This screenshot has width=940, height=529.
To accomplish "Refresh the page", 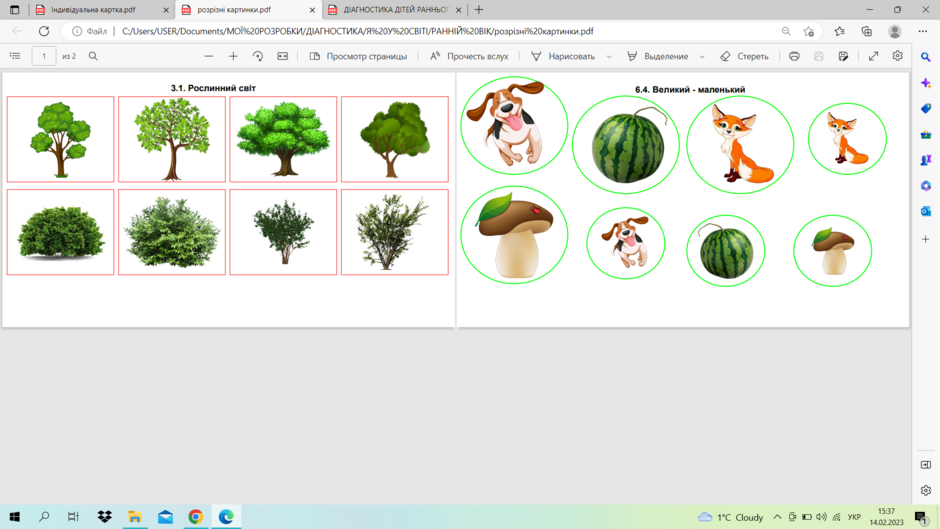I will (44, 31).
